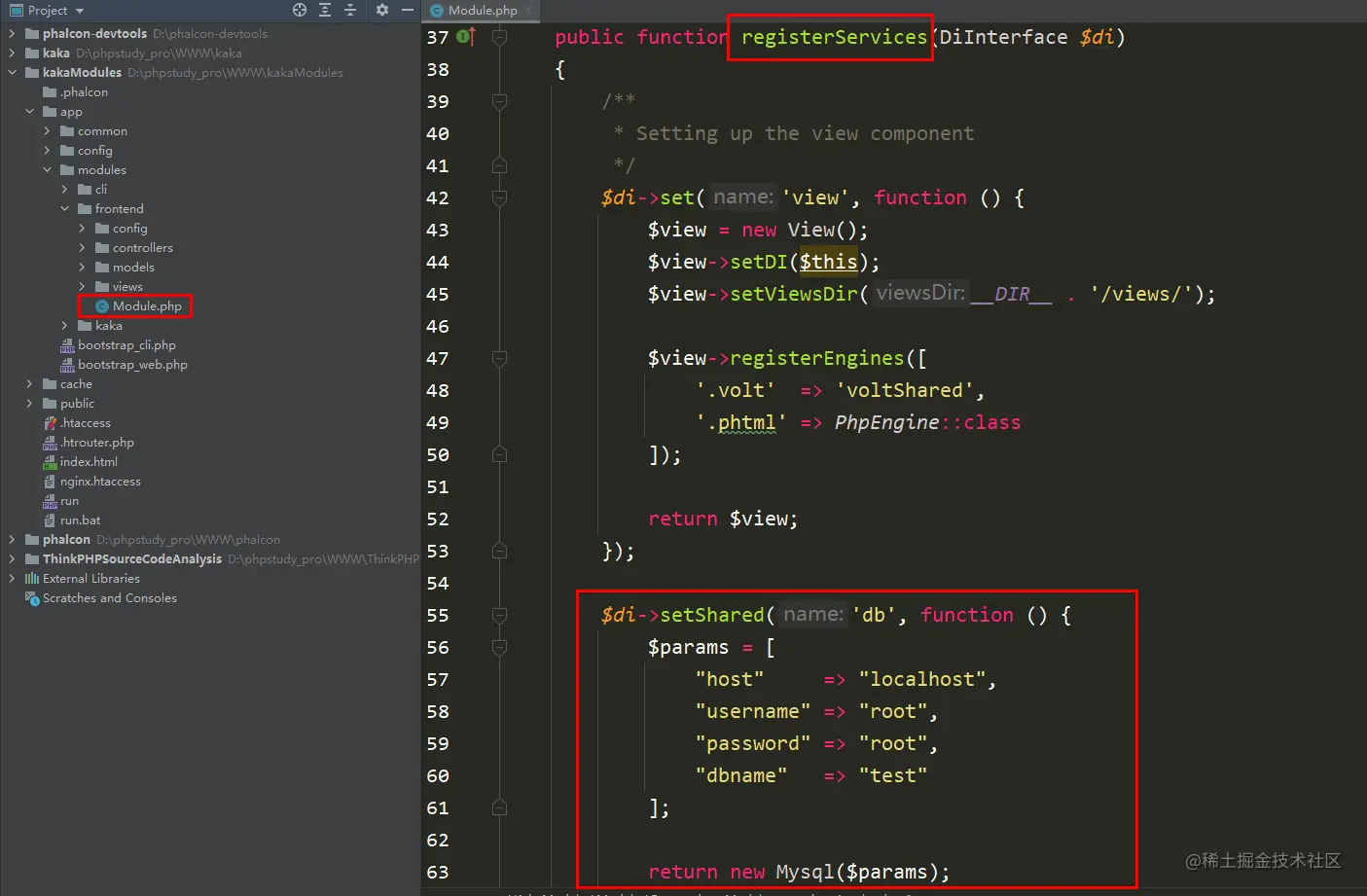The image size is (1367, 896).
Task: Click the Collapse All icon in Project toolbar
Action: [350, 10]
